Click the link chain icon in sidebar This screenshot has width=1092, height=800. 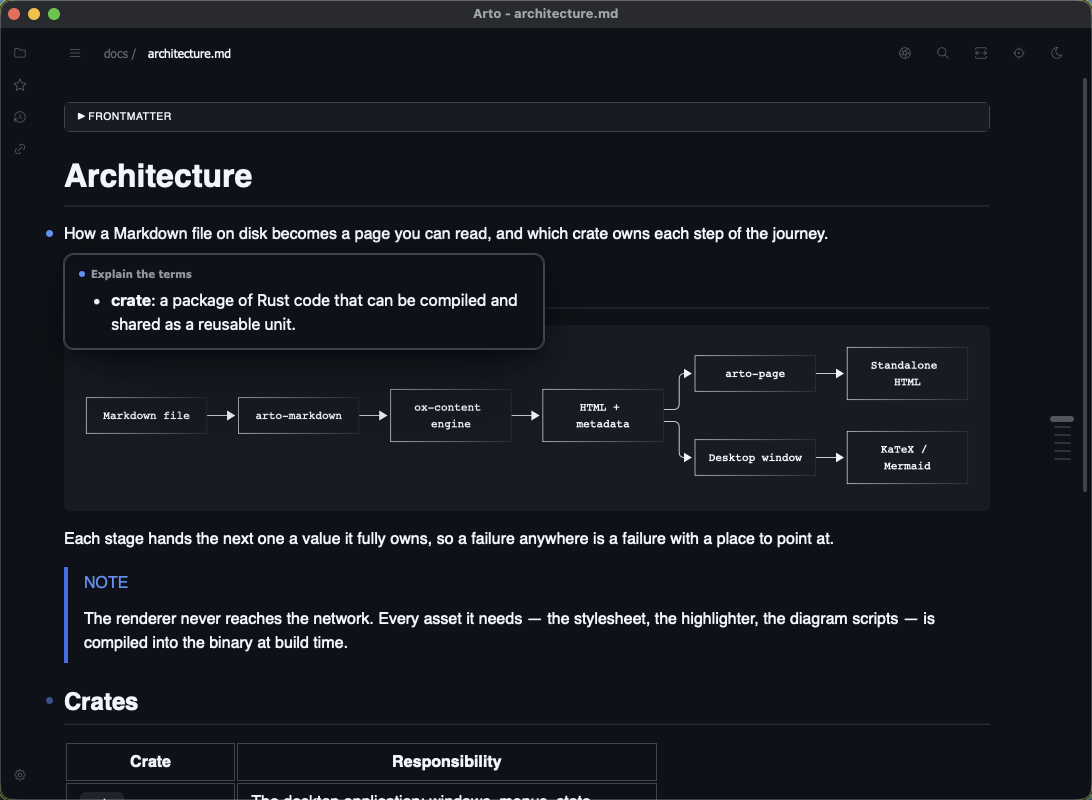pos(20,149)
